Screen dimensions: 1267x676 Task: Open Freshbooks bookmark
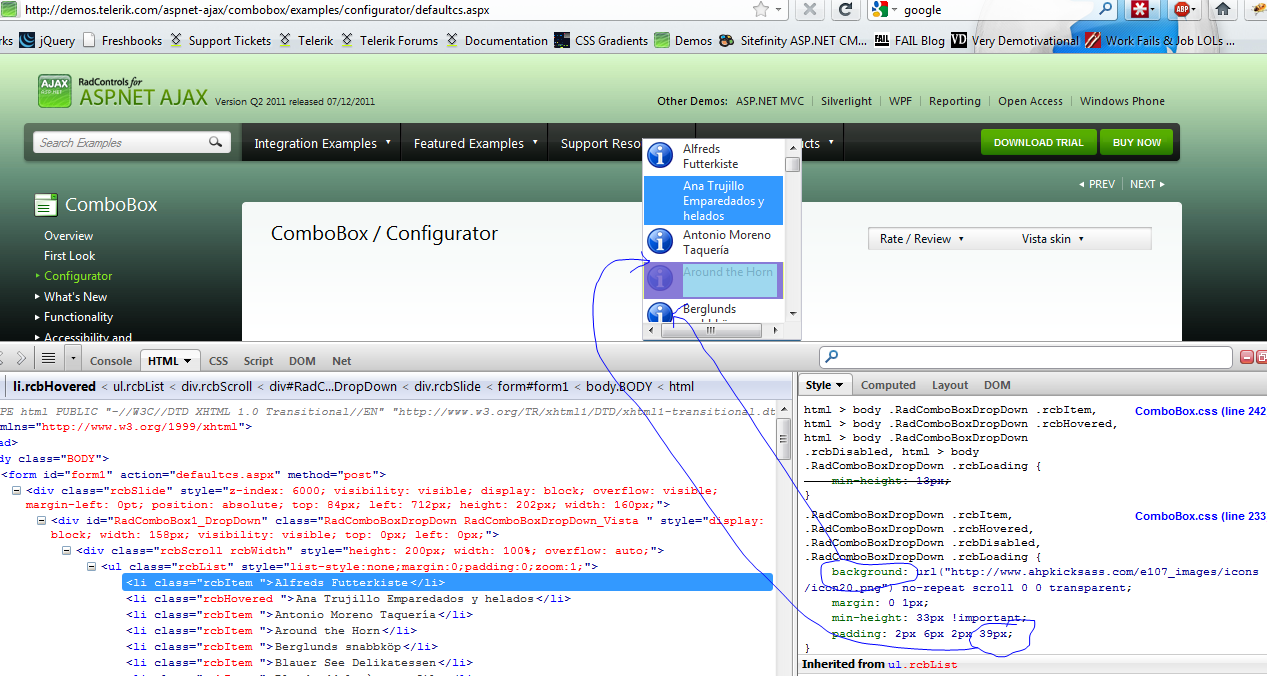point(122,40)
